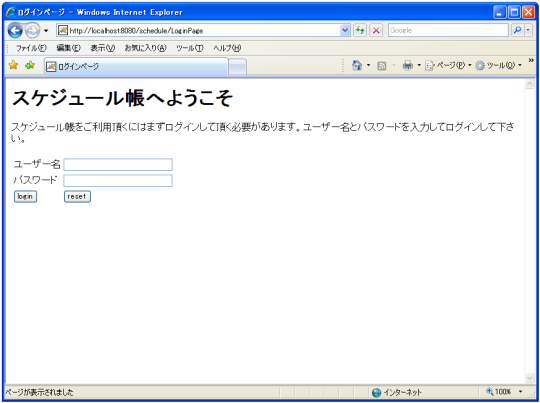Image resolution: width=540 pixels, height=403 pixels.
Task: Click the Home icon in toolbar
Action: (357, 65)
